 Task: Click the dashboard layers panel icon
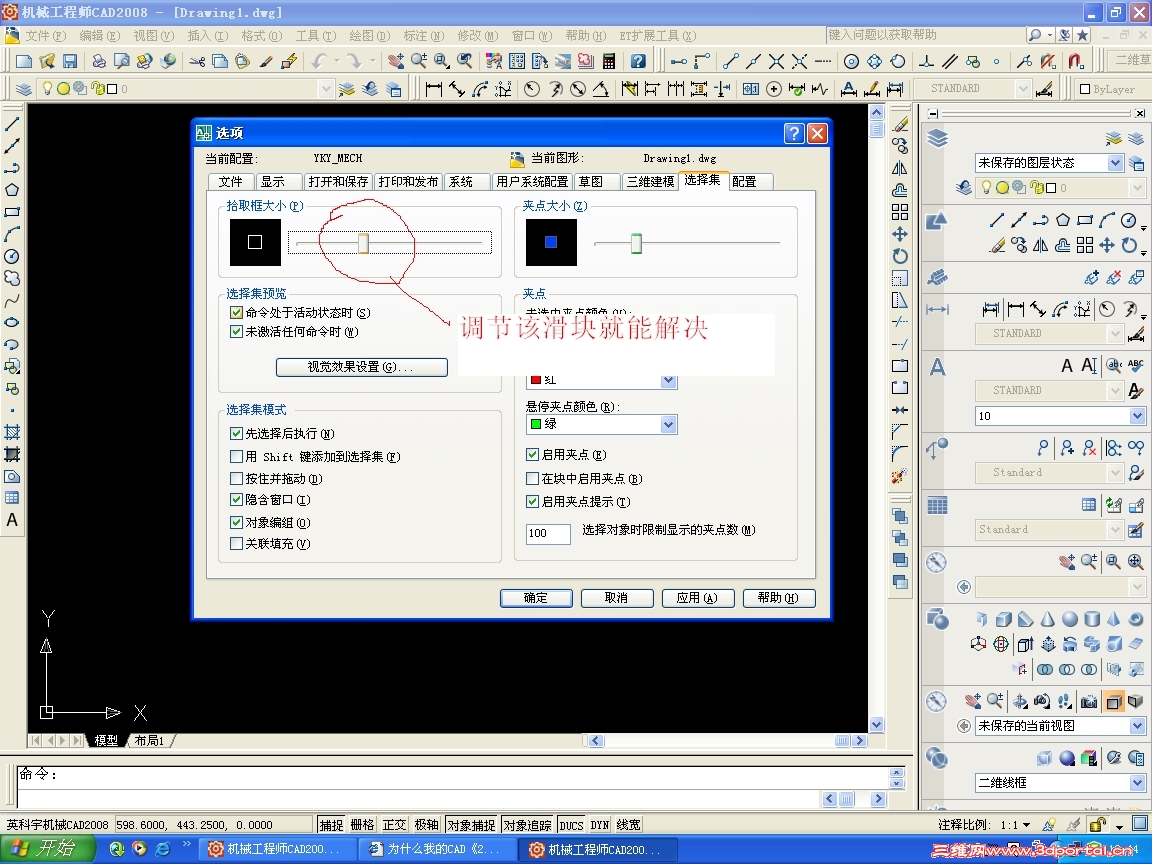tap(937, 138)
